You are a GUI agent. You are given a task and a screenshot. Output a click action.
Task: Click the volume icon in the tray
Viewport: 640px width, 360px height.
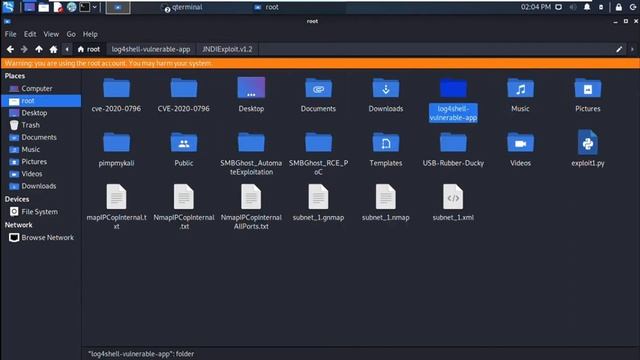pyautogui.click(x=573, y=7)
